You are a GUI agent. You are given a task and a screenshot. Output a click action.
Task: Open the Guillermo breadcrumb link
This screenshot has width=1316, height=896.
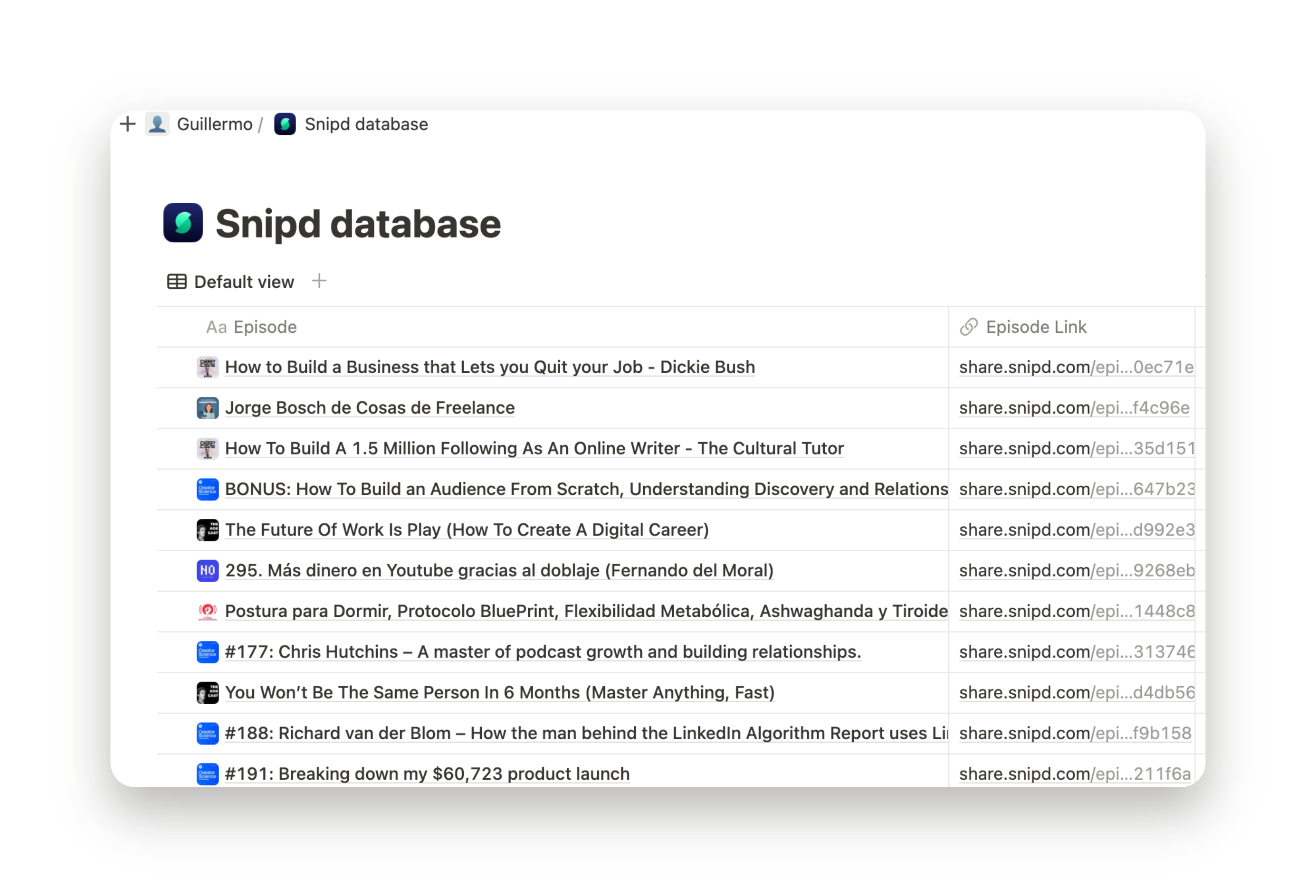(215, 124)
